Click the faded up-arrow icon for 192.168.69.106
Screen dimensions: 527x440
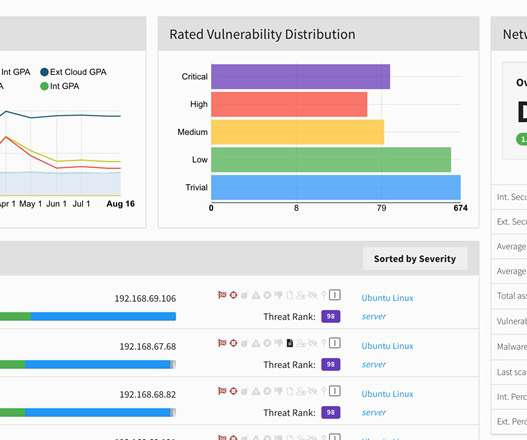[323, 295]
